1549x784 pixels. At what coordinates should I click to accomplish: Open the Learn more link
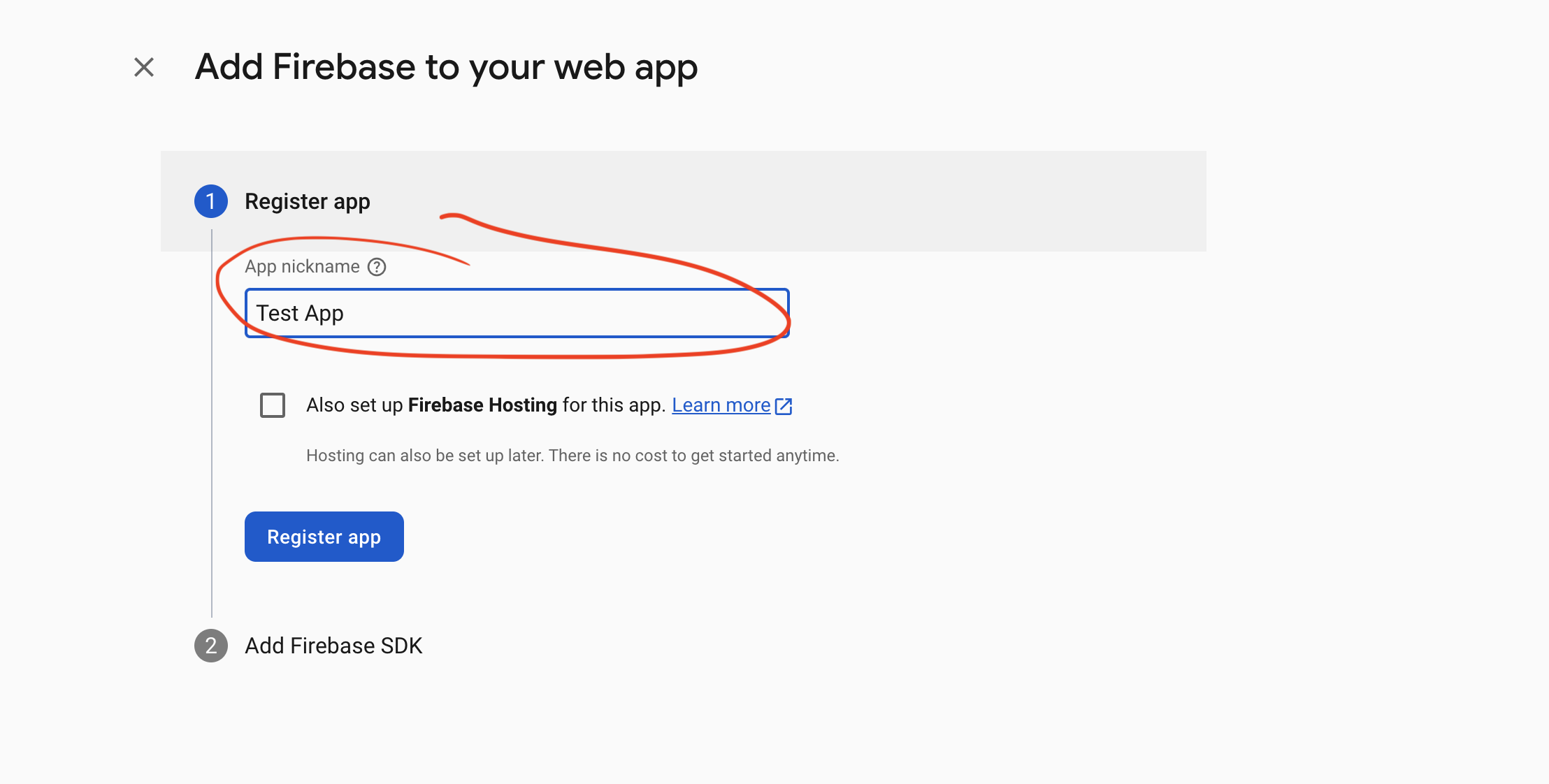tap(721, 405)
